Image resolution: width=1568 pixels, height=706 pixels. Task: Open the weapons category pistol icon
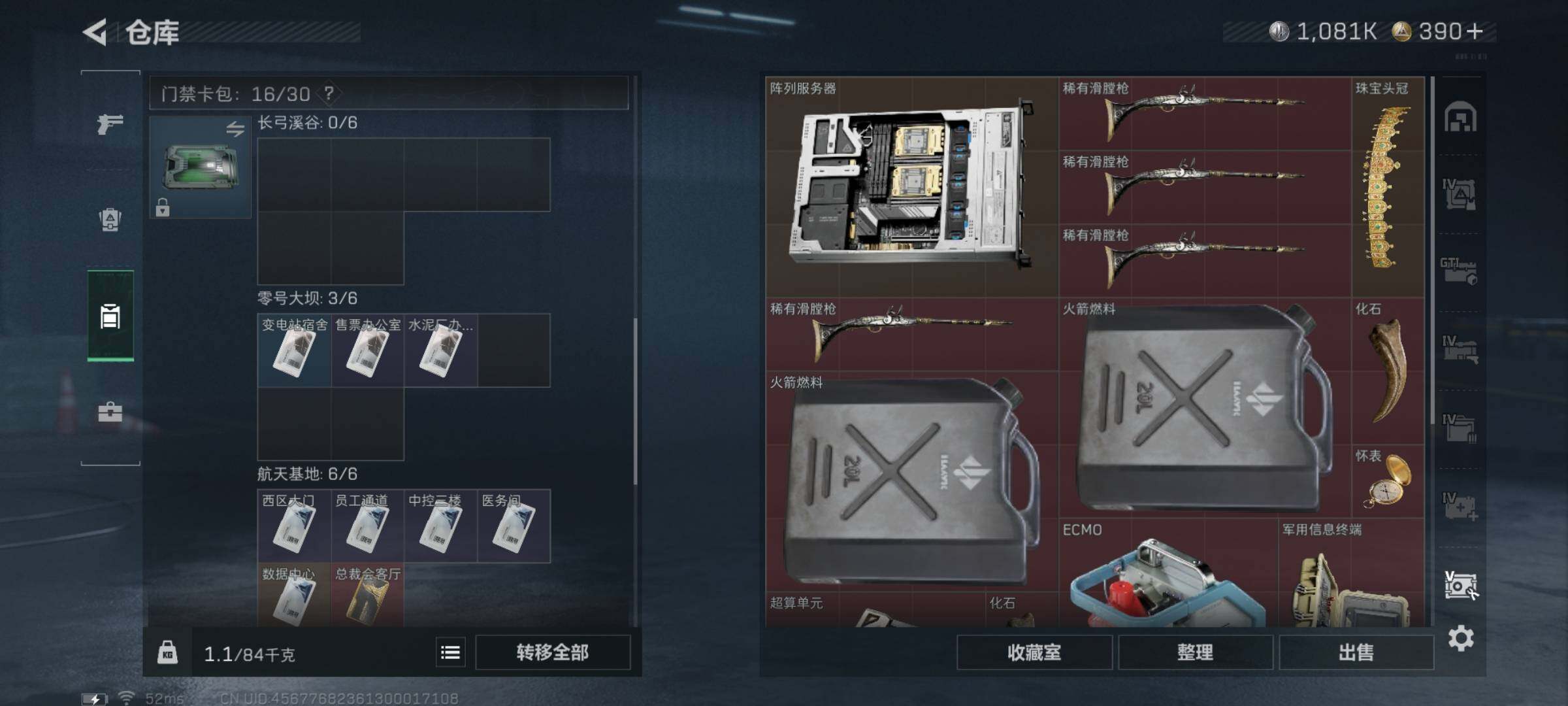(x=110, y=123)
